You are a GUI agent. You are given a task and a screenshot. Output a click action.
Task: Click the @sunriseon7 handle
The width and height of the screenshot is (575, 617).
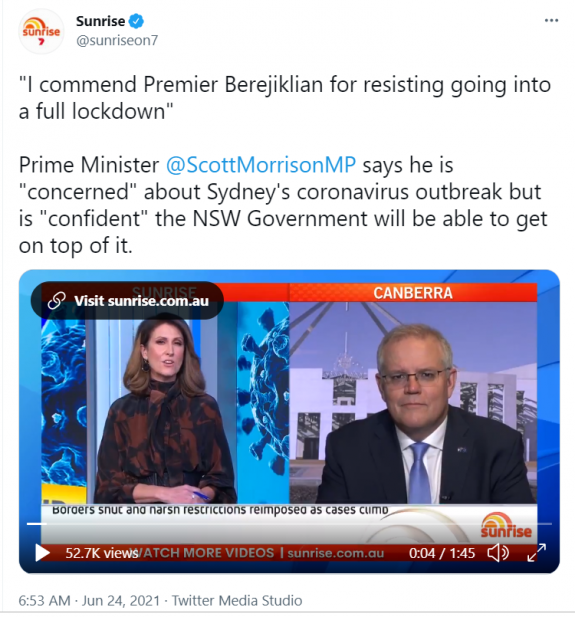pyautogui.click(x=117, y=40)
